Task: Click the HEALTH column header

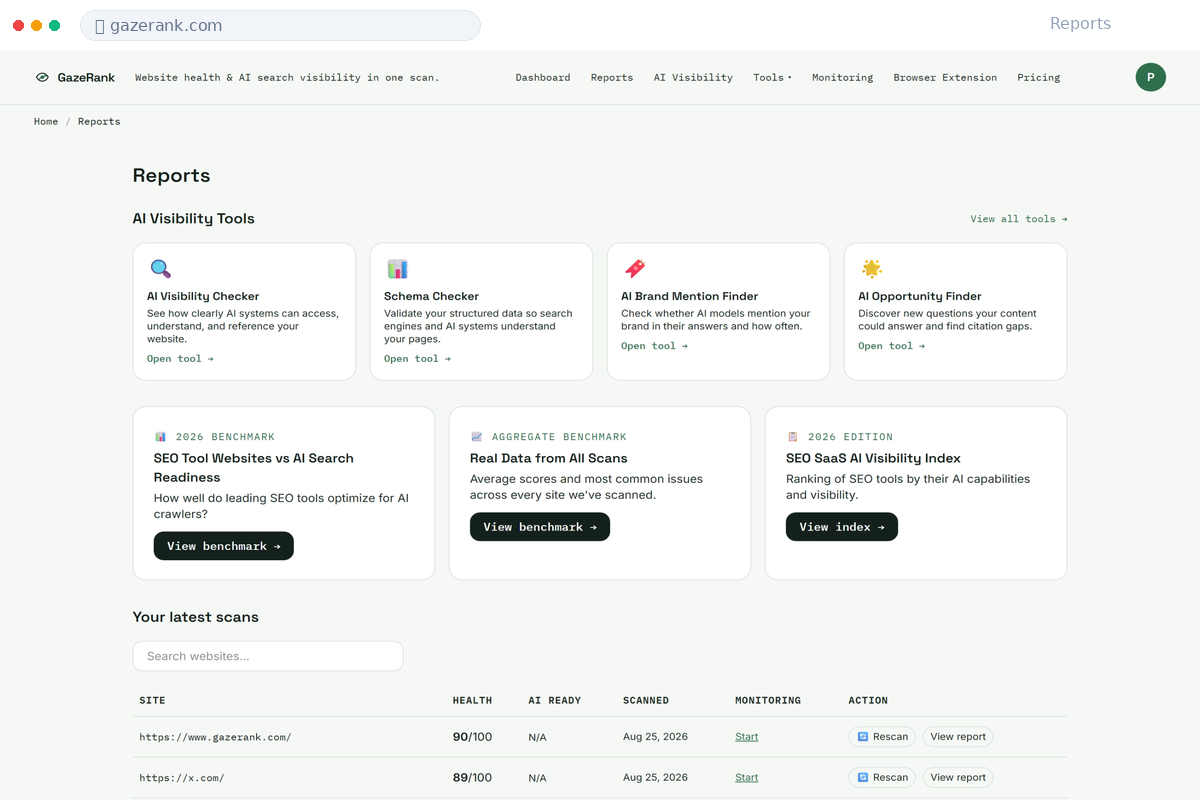Action: point(473,700)
